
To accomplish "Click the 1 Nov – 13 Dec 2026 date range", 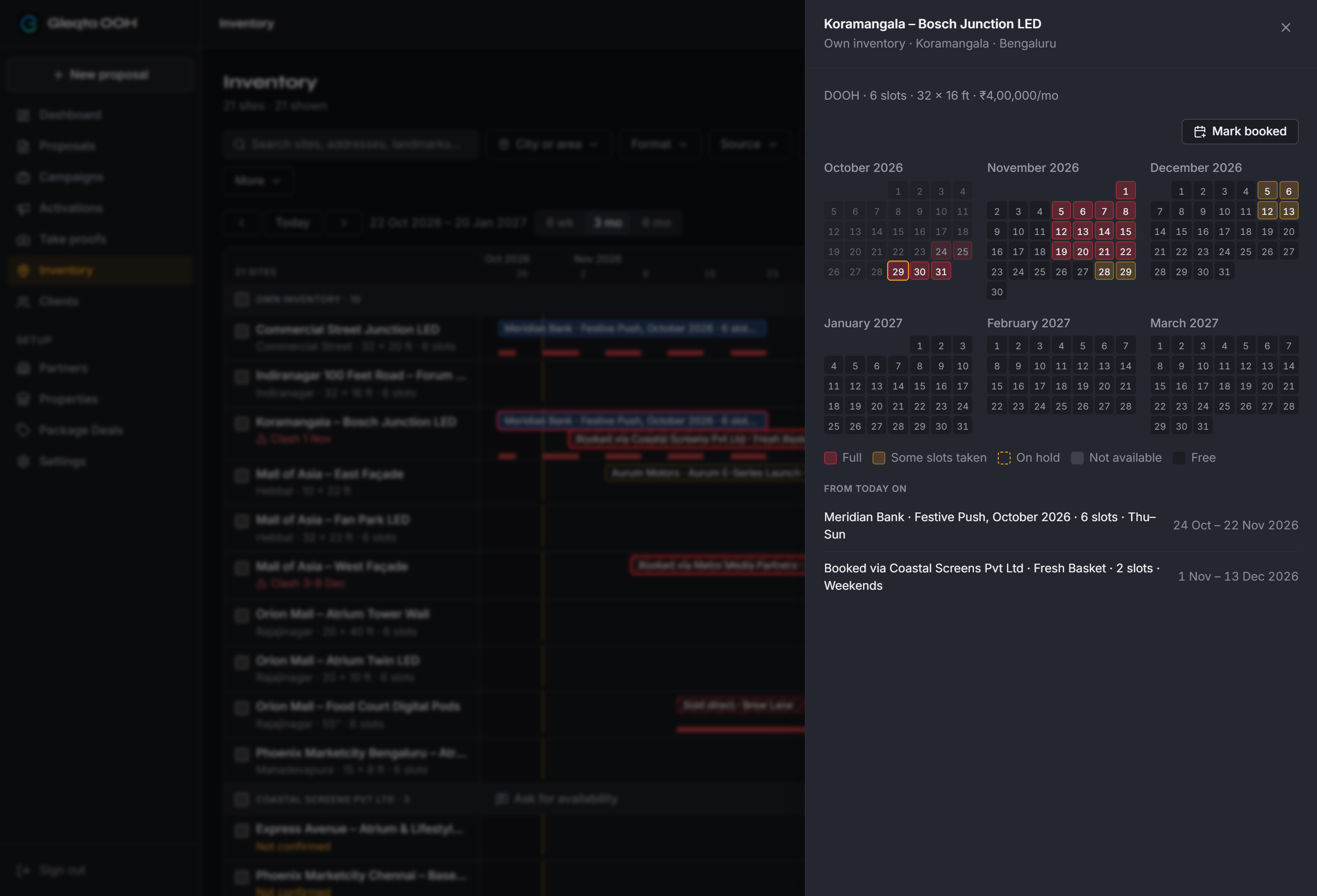I will pos(1238,576).
